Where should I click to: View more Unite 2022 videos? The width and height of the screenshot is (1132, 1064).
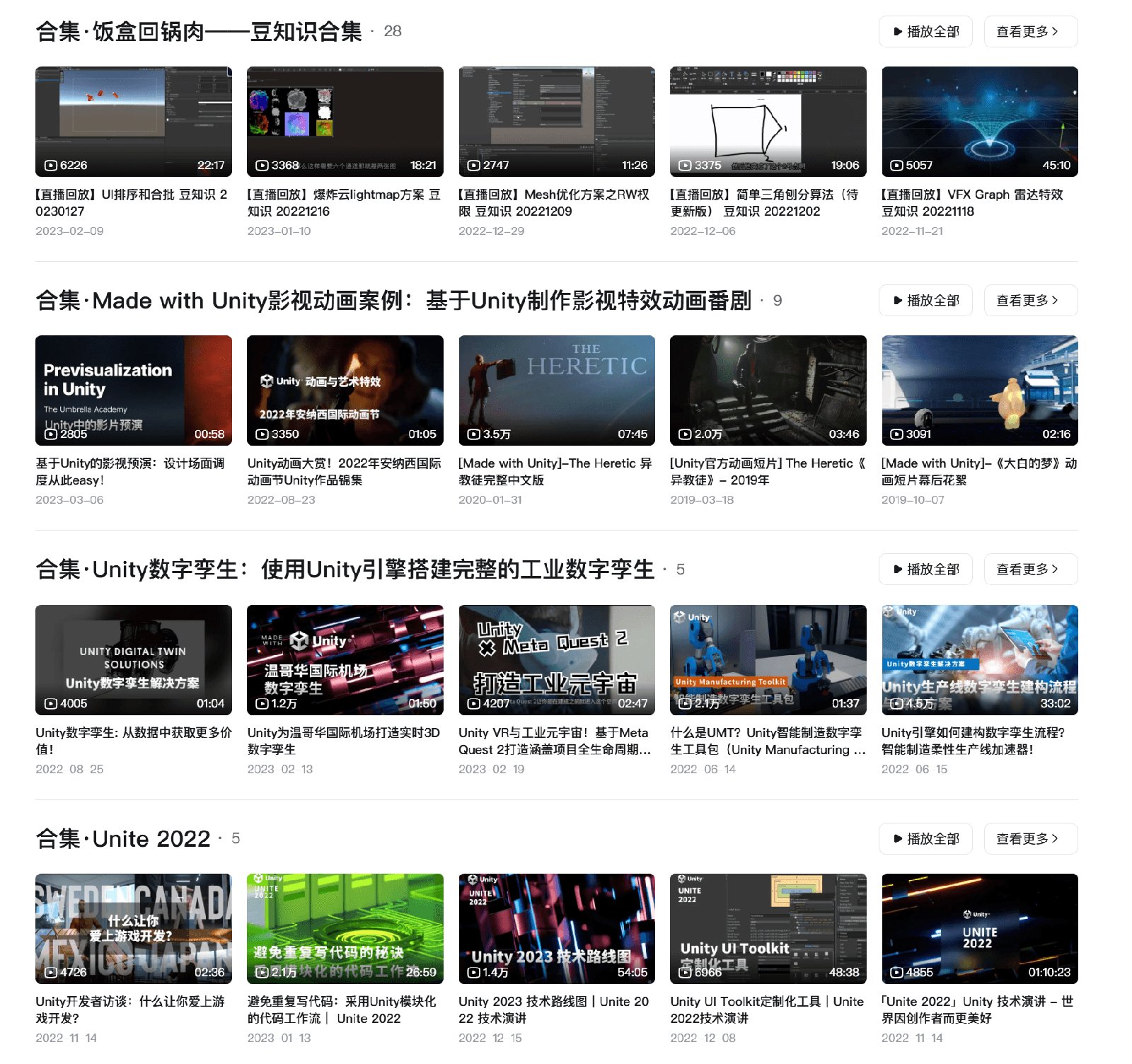point(1030,839)
